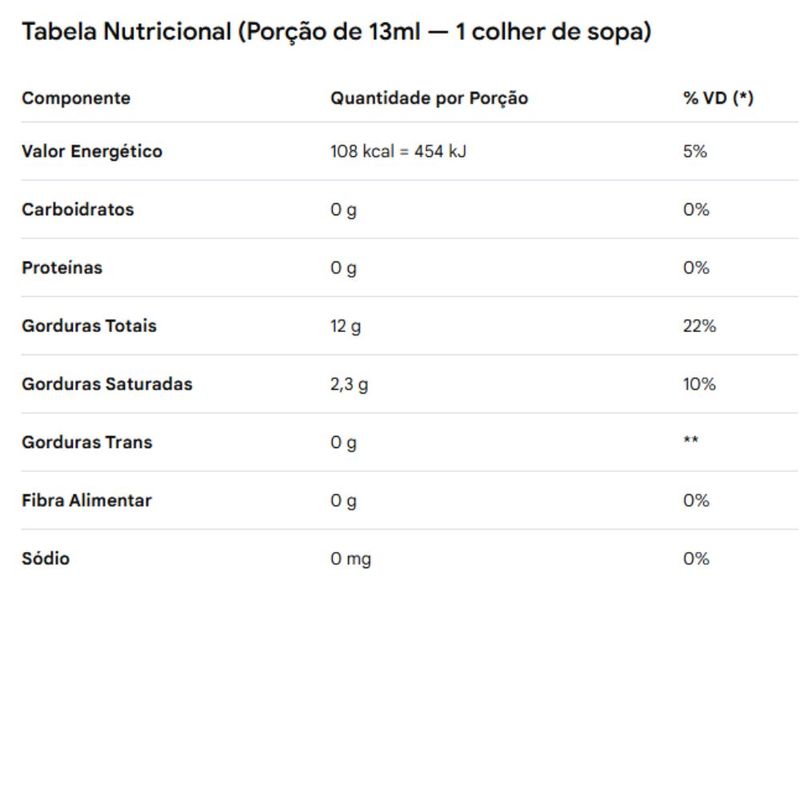Viewport: 800px width, 800px height.
Task: Click the 0 mg sodium amount
Action: point(351,559)
